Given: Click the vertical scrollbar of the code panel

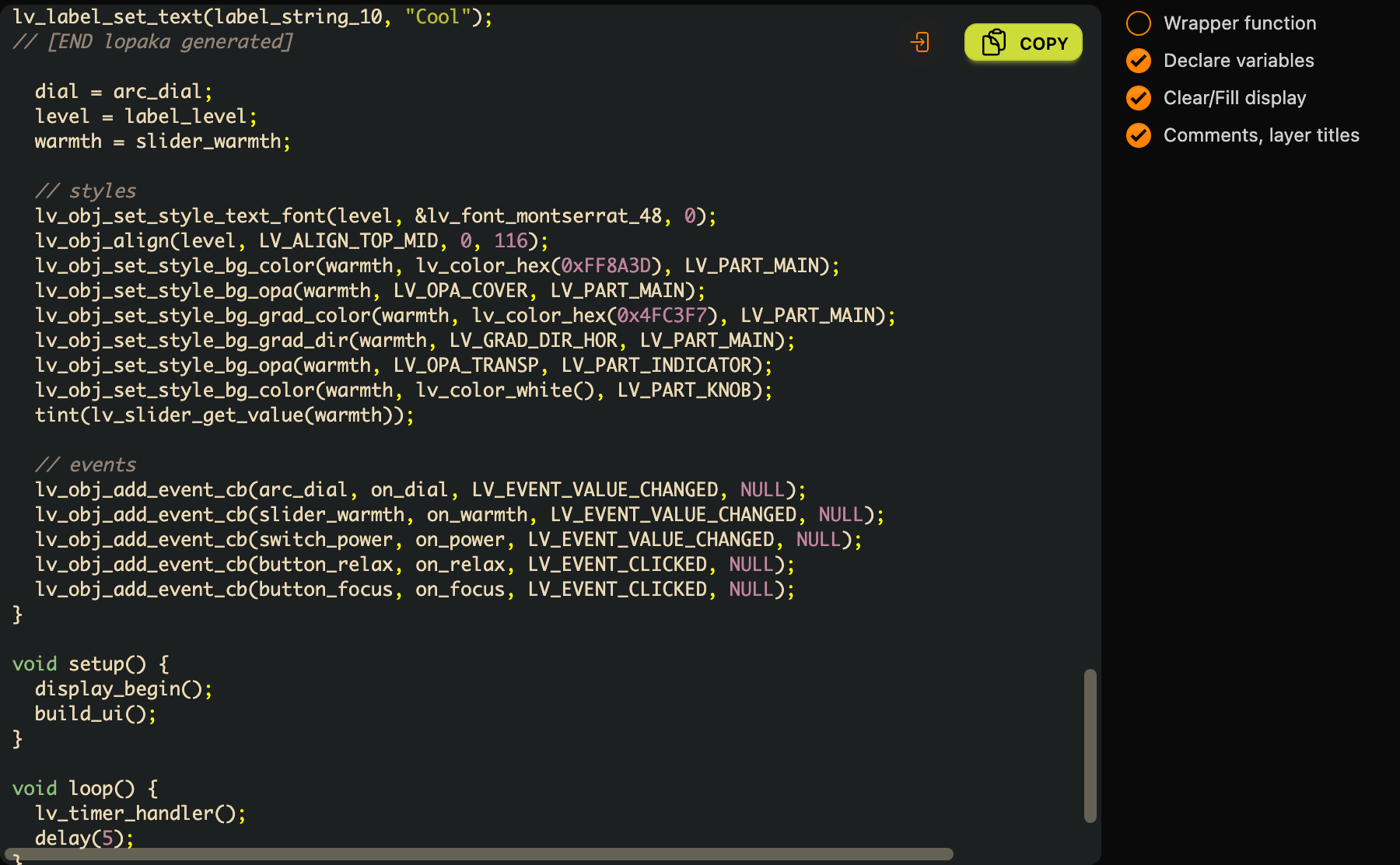Looking at the screenshot, I should 1090,745.
